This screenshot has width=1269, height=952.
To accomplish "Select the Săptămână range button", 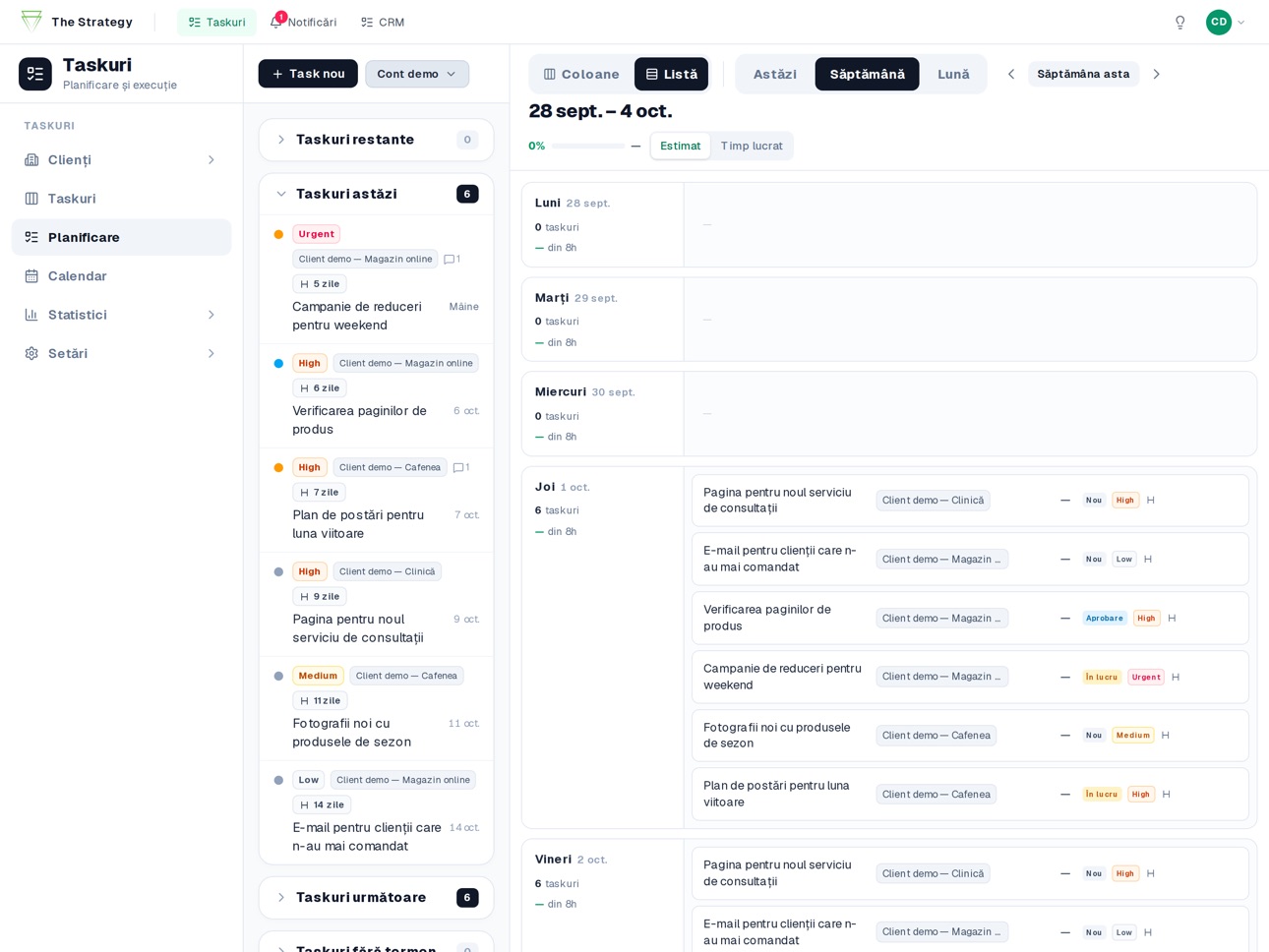I will click(867, 74).
